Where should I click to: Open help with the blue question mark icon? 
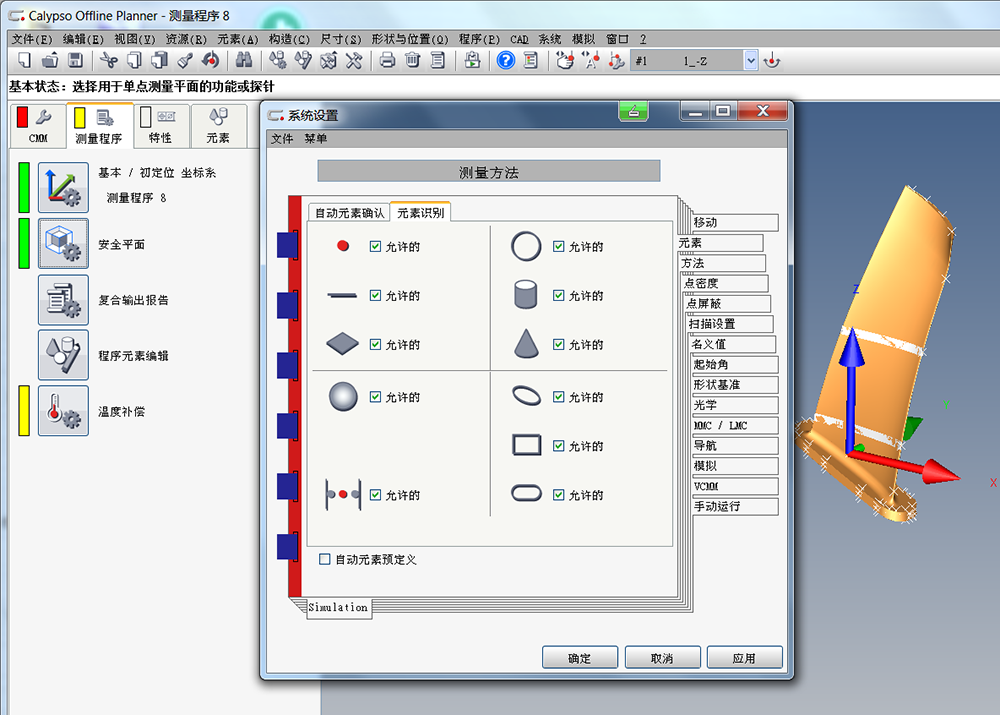505,61
